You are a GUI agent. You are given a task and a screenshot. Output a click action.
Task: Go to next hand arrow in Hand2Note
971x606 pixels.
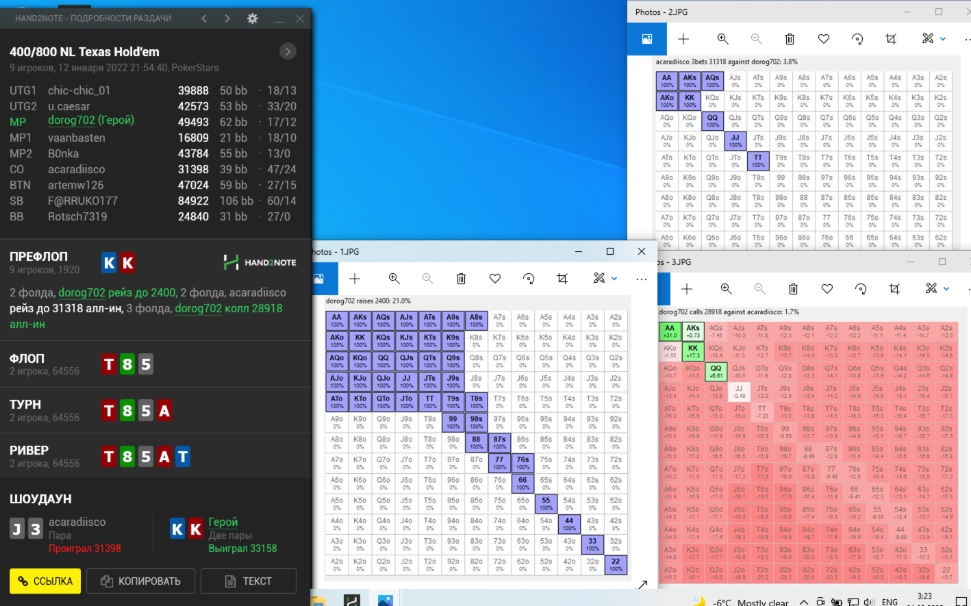click(x=227, y=19)
